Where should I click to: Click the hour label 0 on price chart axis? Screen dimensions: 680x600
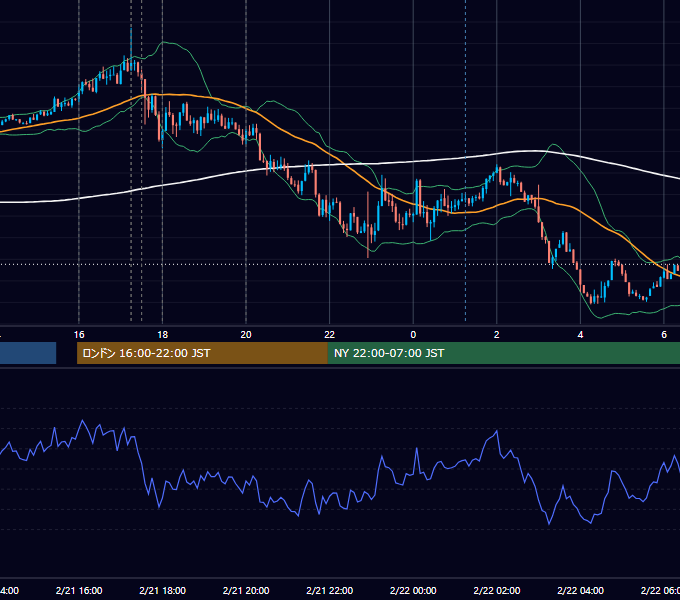pyautogui.click(x=413, y=335)
